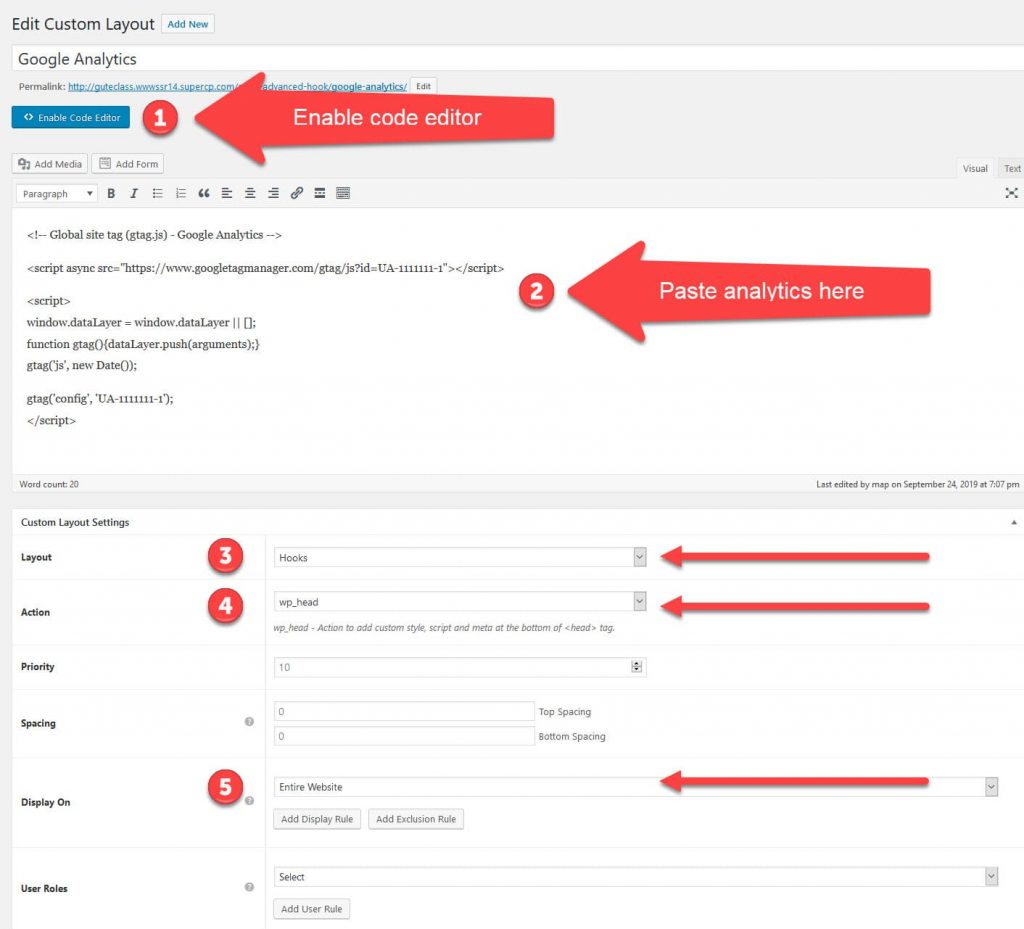The image size is (1024, 929).
Task: Click the Priority input field
Action: click(x=460, y=667)
